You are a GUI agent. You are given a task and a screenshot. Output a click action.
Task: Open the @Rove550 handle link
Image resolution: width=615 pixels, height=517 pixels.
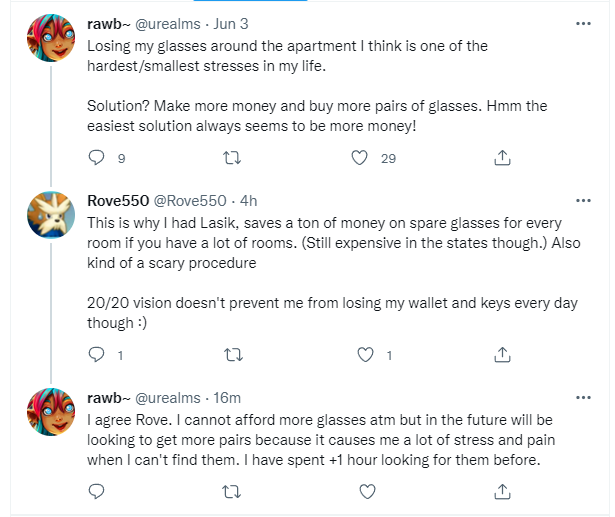point(190,201)
